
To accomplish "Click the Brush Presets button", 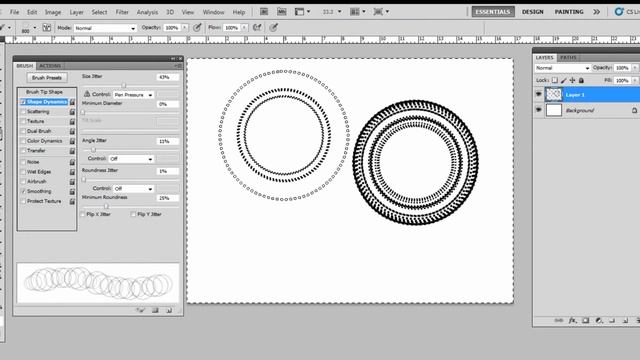I will tap(47, 78).
